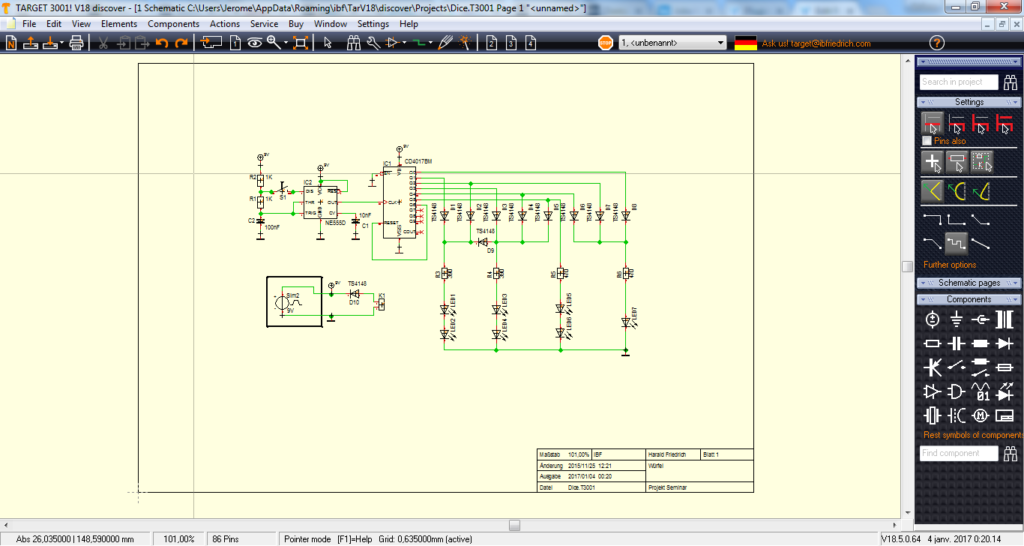The width and height of the screenshot is (1024, 546).
Task: Go to schematic page 2 icon
Action: point(491,43)
